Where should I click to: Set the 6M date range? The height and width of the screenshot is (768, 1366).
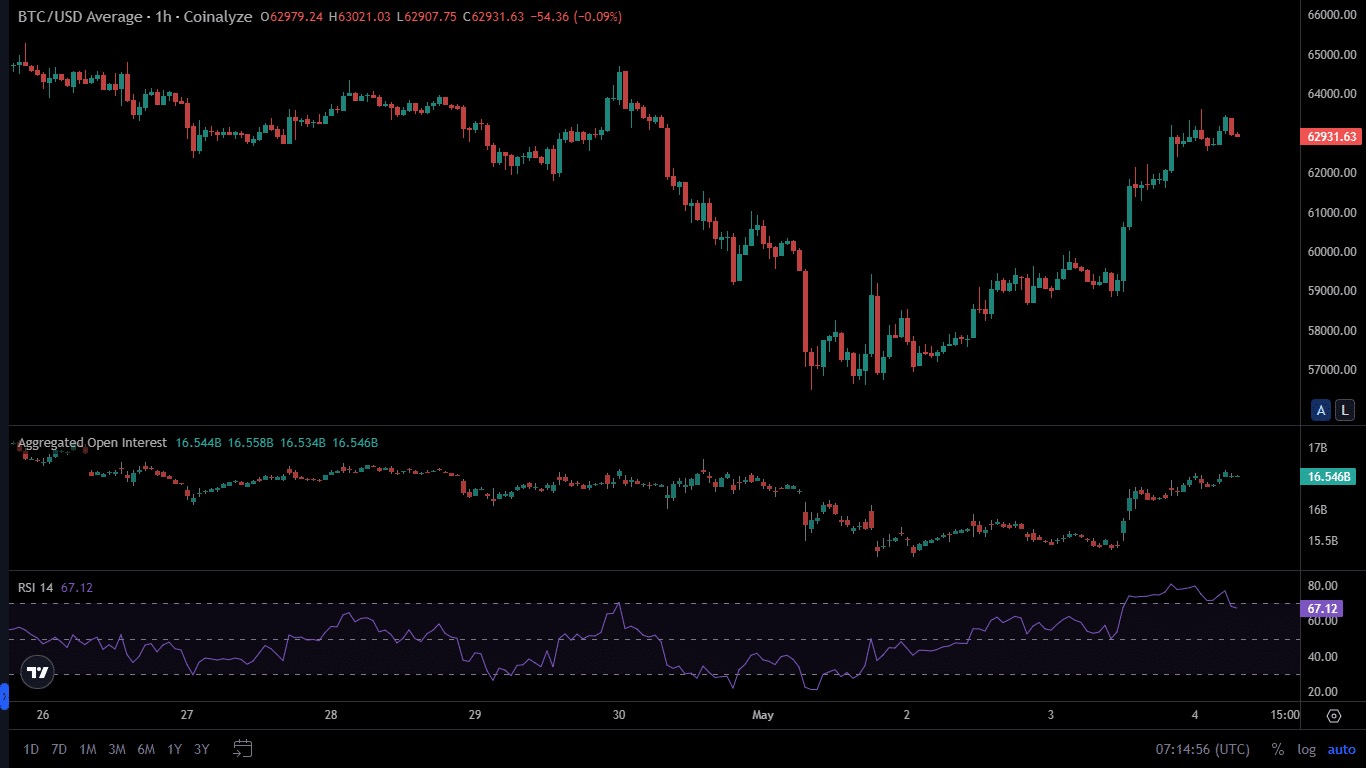click(146, 748)
